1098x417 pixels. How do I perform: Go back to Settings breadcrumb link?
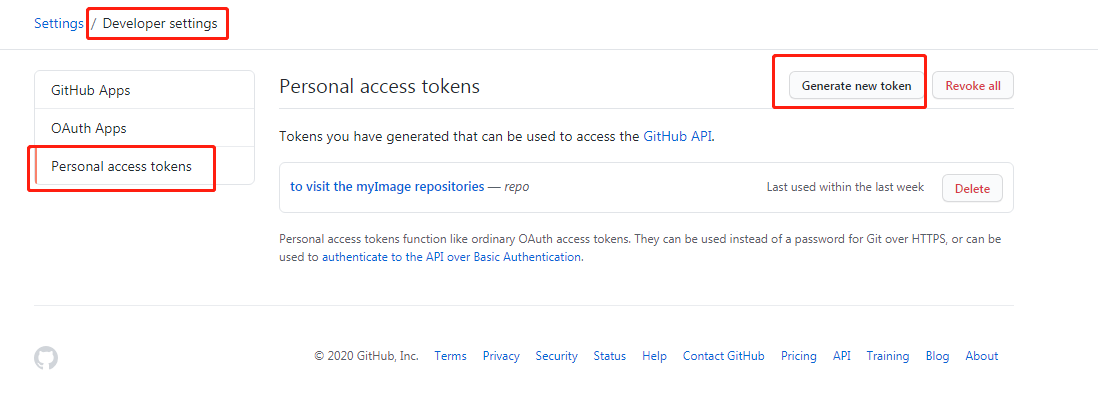pos(59,23)
